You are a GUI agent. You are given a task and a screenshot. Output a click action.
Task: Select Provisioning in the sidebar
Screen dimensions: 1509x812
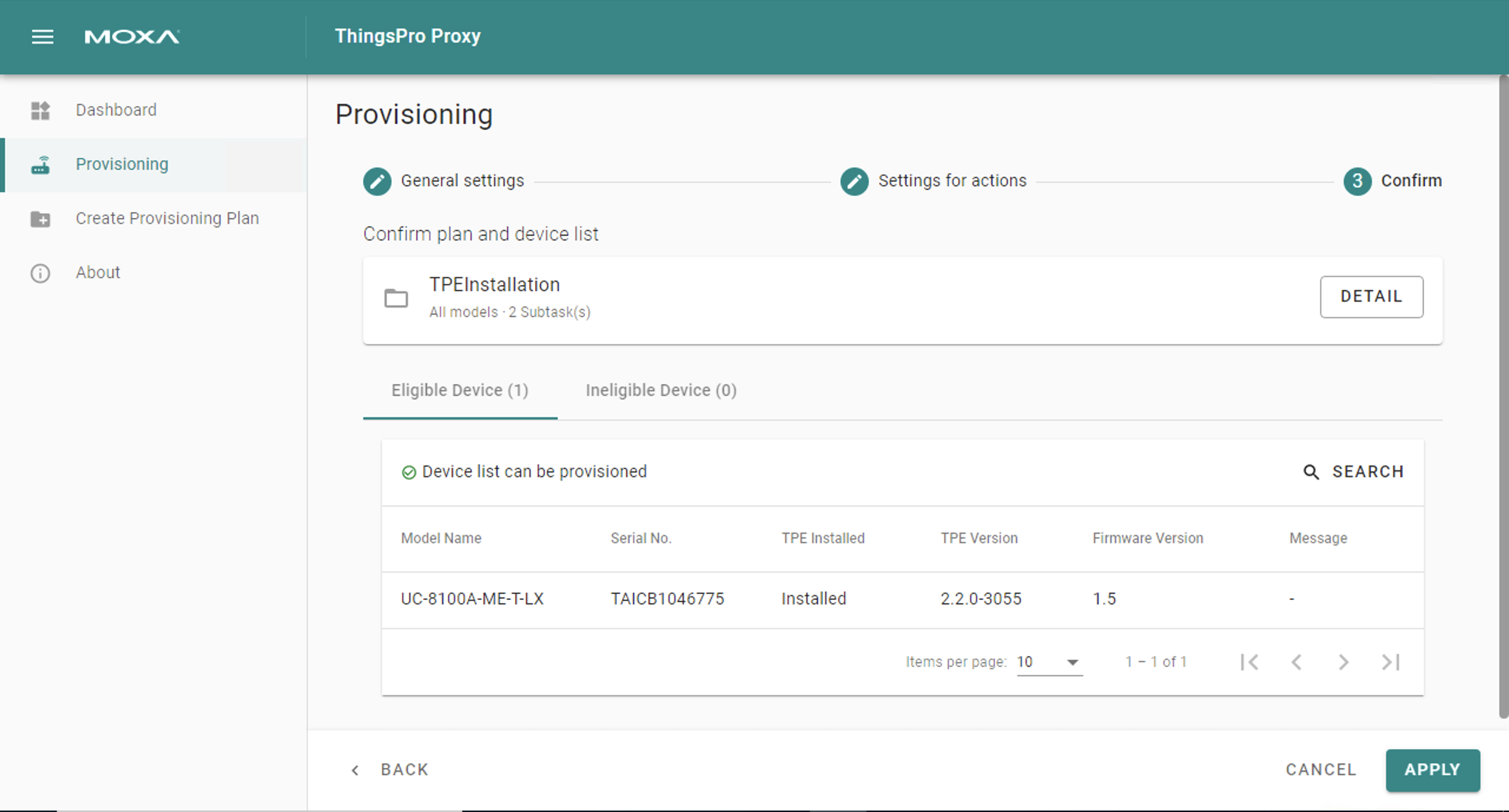(153, 164)
